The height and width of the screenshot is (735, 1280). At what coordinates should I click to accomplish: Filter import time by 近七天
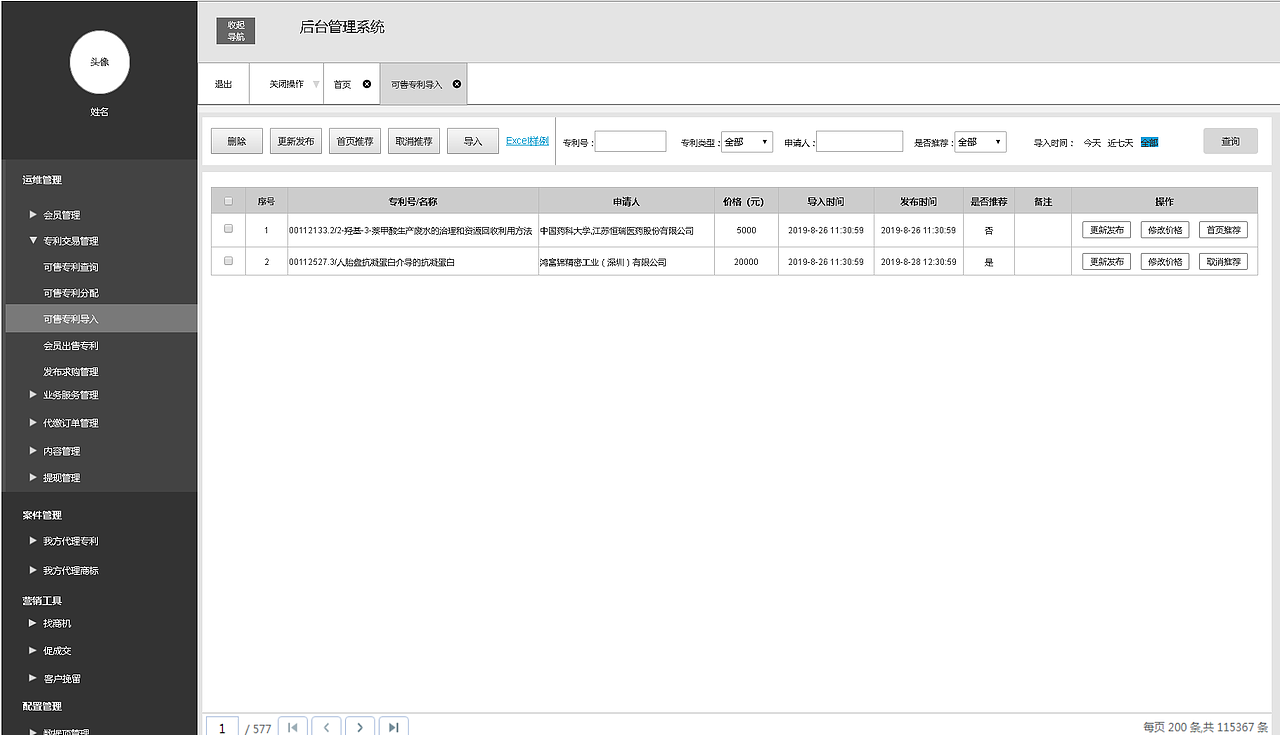(x=1120, y=143)
